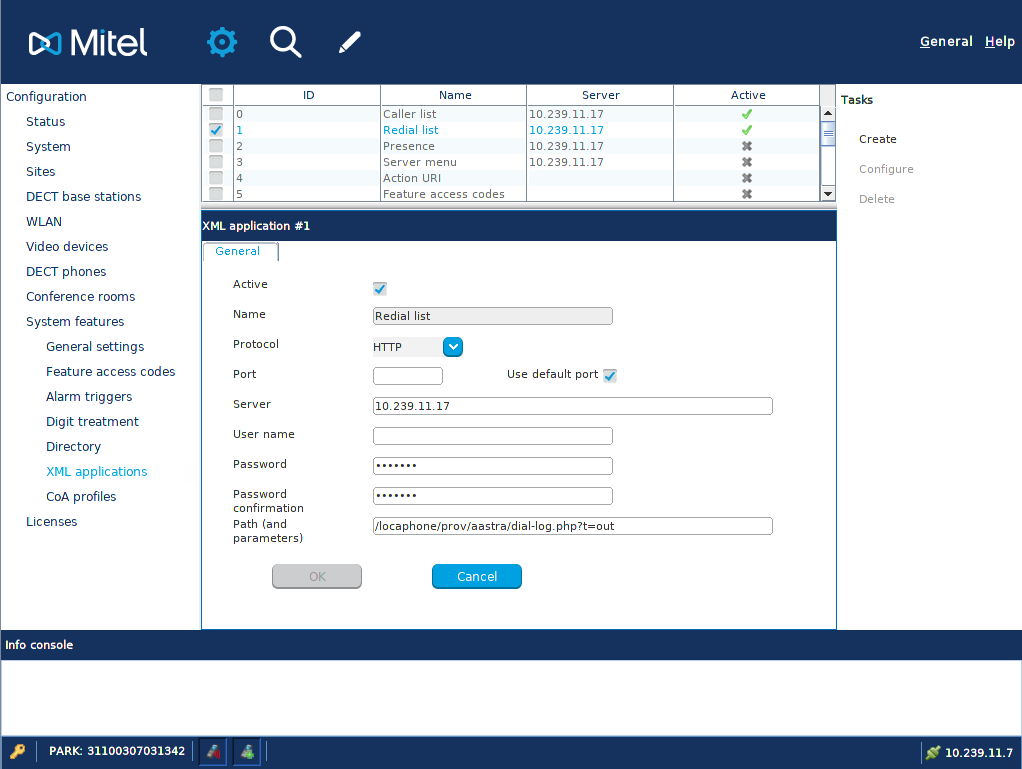Click the key icon in status bar

[17, 751]
